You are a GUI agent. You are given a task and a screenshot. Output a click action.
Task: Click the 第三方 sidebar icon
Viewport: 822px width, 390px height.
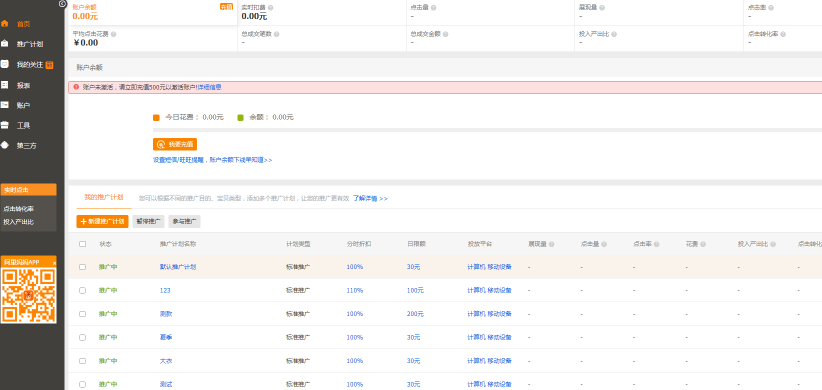pos(4,145)
